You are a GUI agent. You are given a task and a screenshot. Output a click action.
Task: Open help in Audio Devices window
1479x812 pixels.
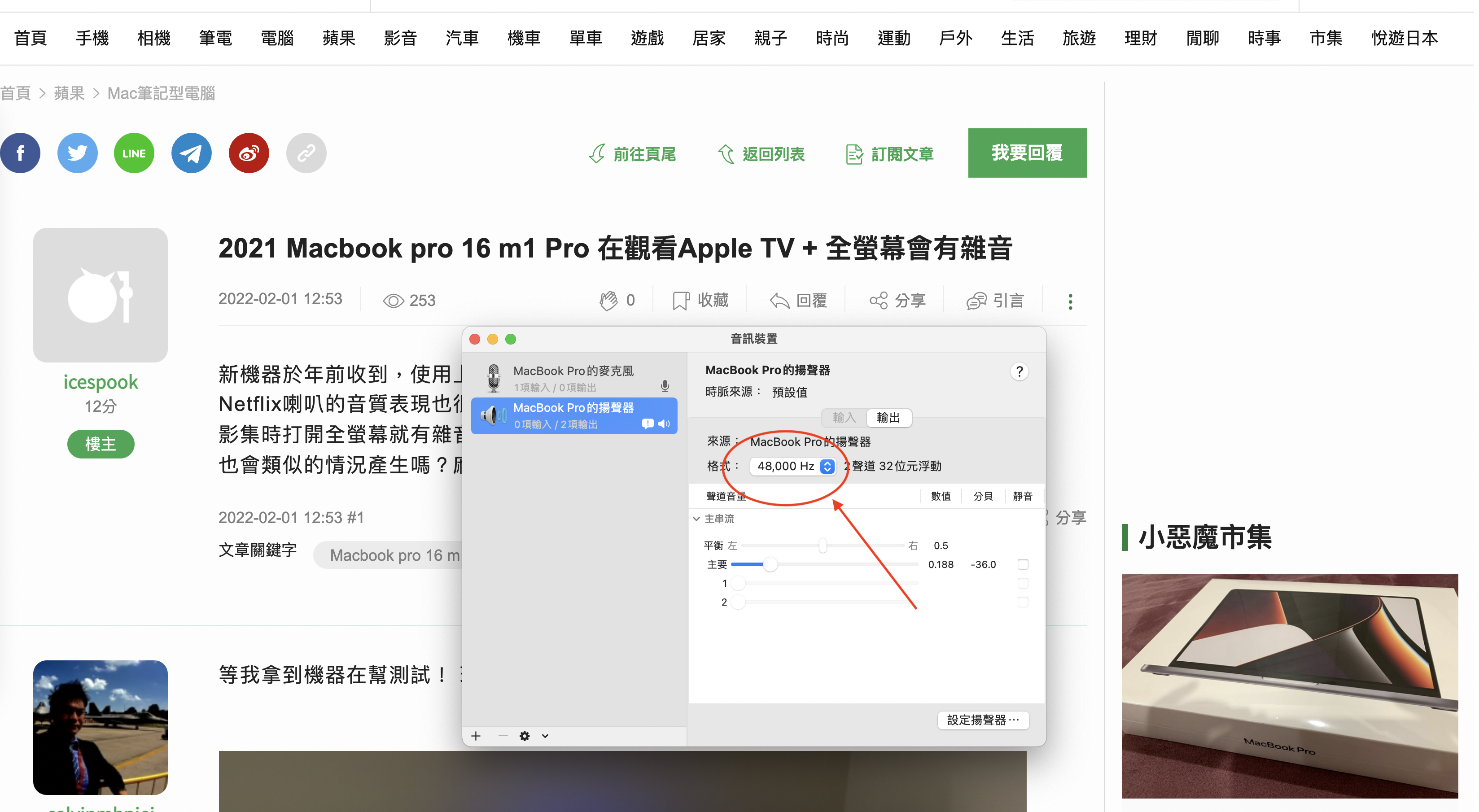pyautogui.click(x=1020, y=372)
